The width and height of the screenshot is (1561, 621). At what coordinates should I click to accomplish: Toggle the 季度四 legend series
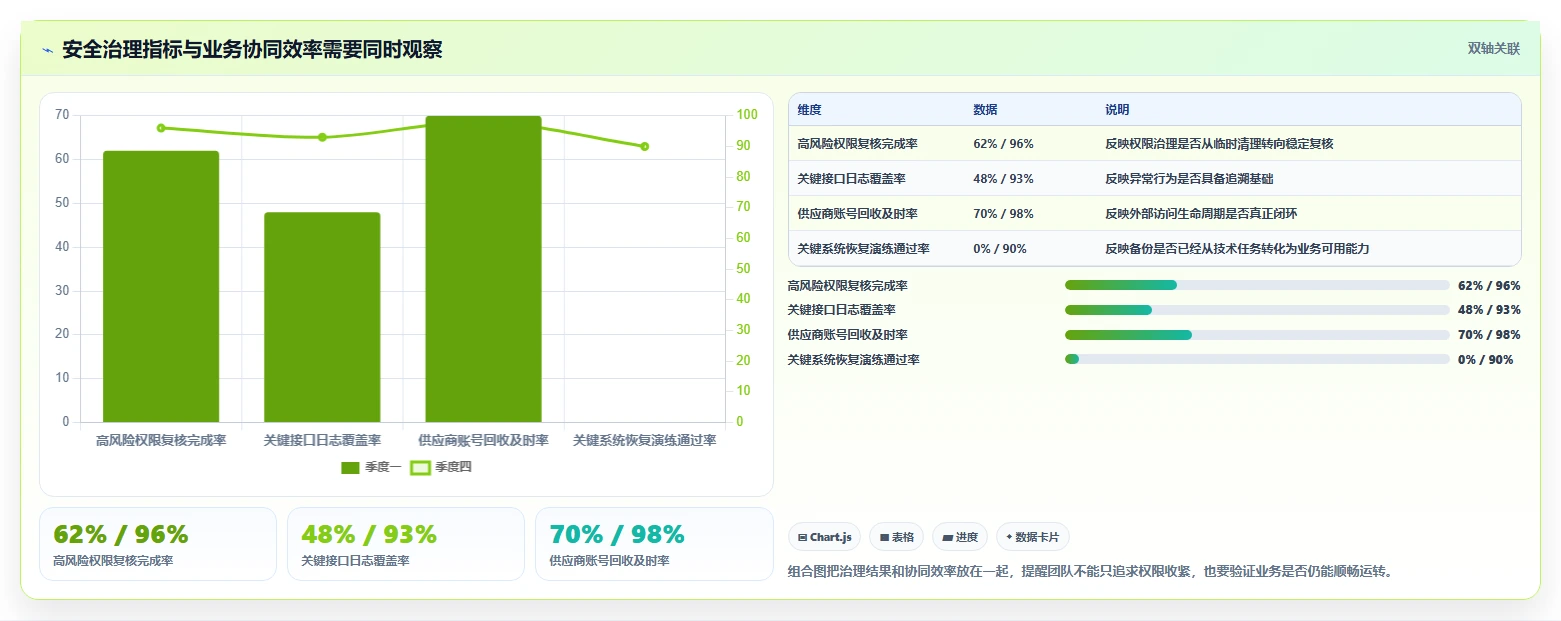(441, 467)
